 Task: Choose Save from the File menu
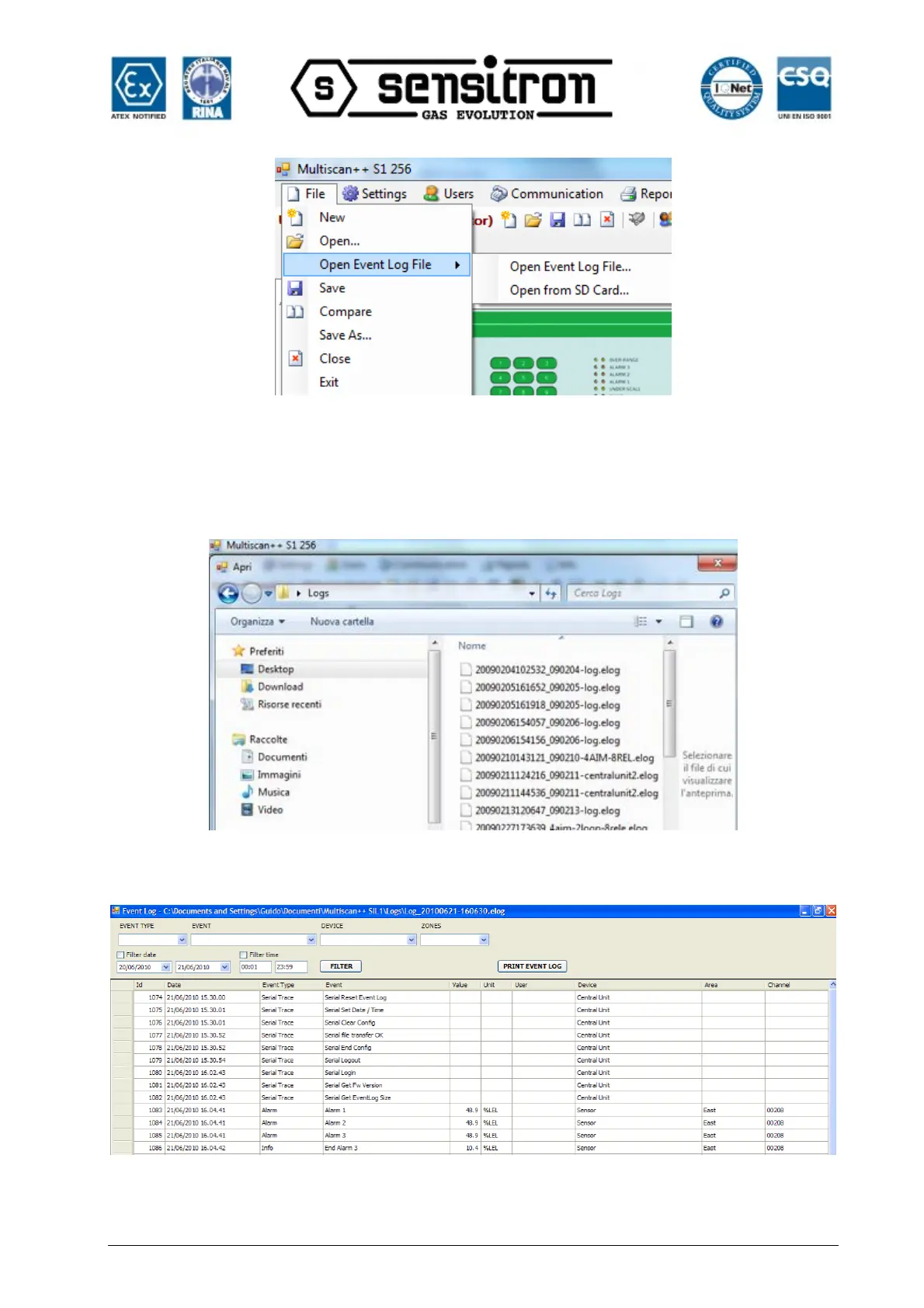pos(332,288)
